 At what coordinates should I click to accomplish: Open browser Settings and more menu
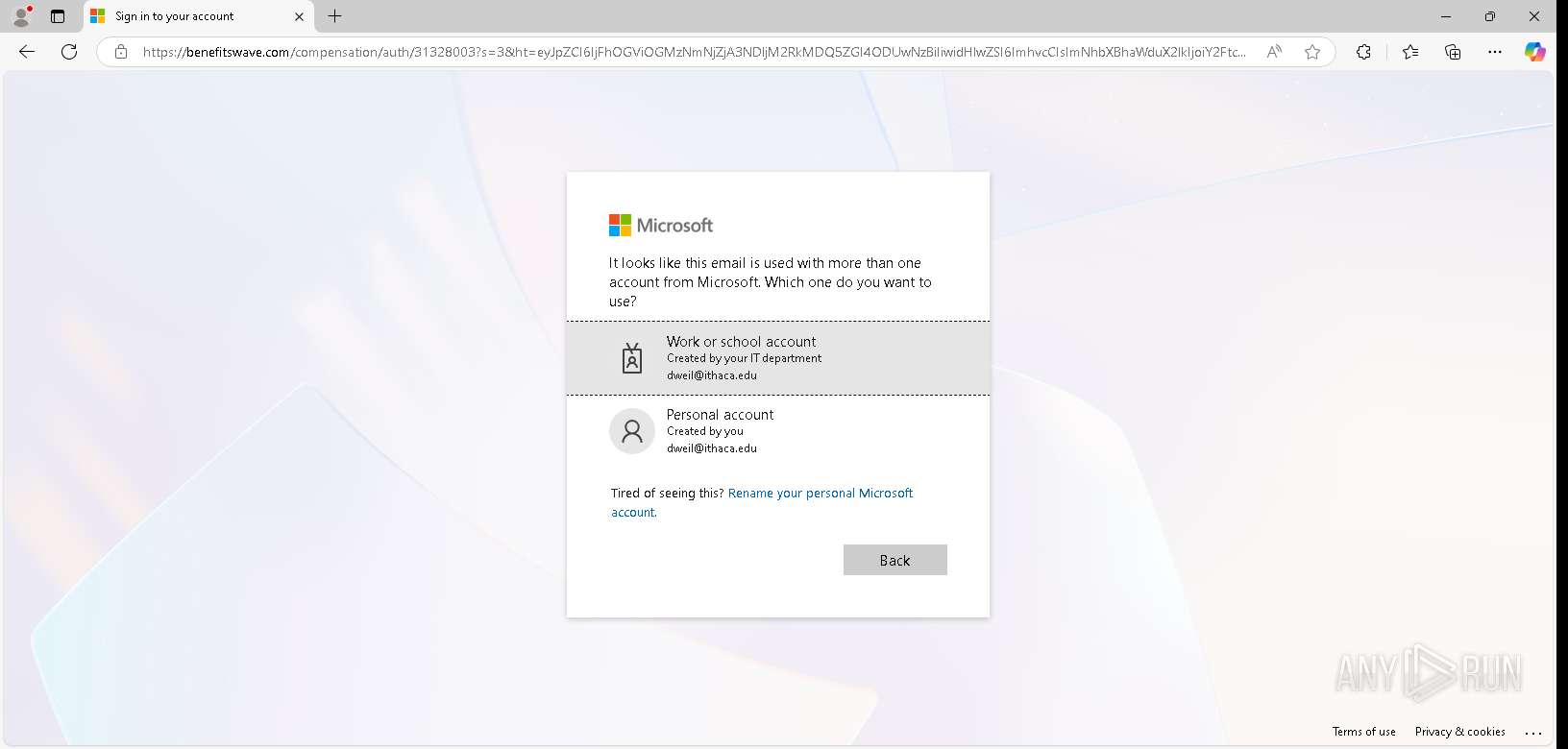1495,52
